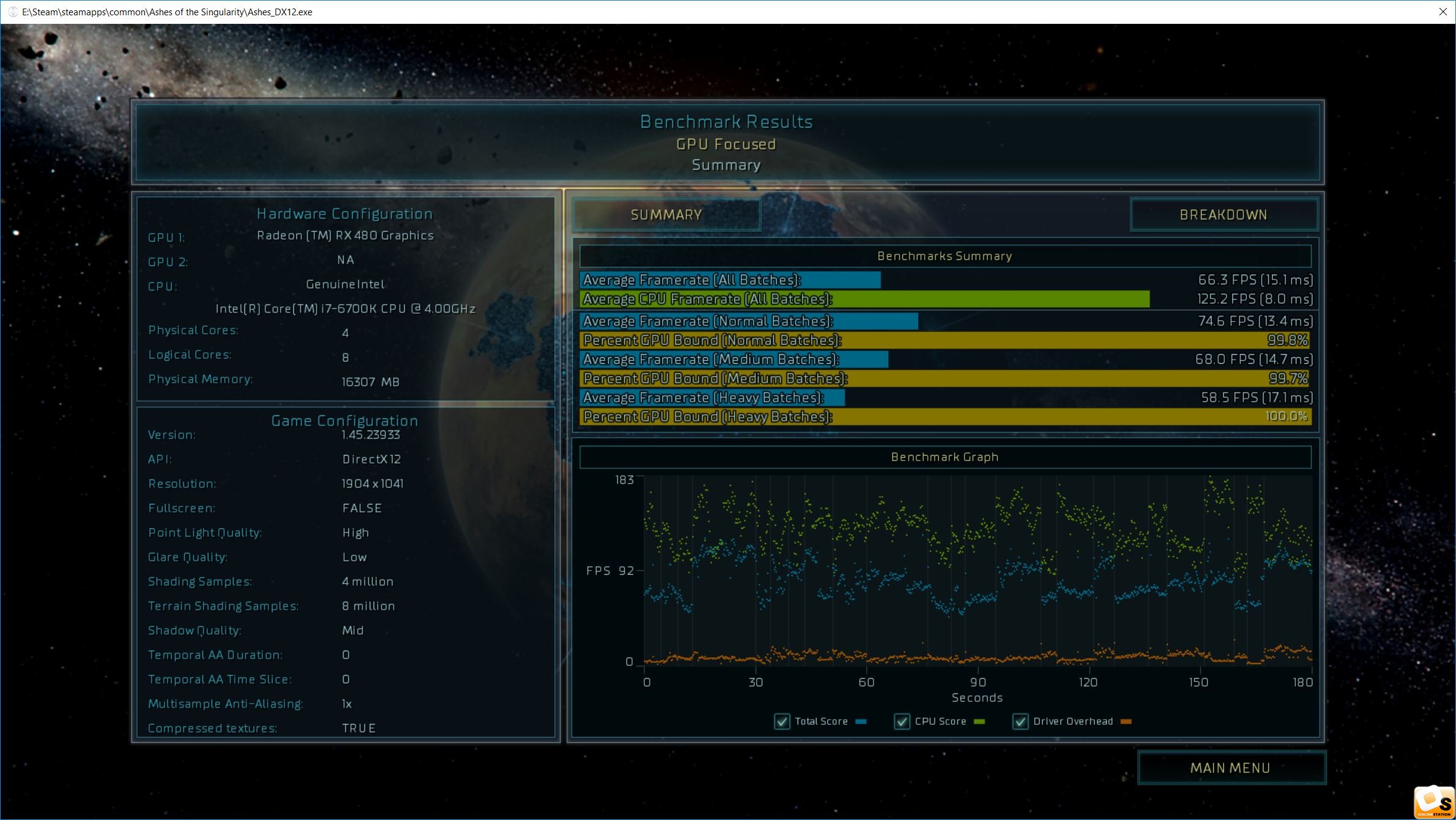Image resolution: width=1456 pixels, height=820 pixels.
Task: Toggle the Total Score checkbox
Action: tap(782, 722)
